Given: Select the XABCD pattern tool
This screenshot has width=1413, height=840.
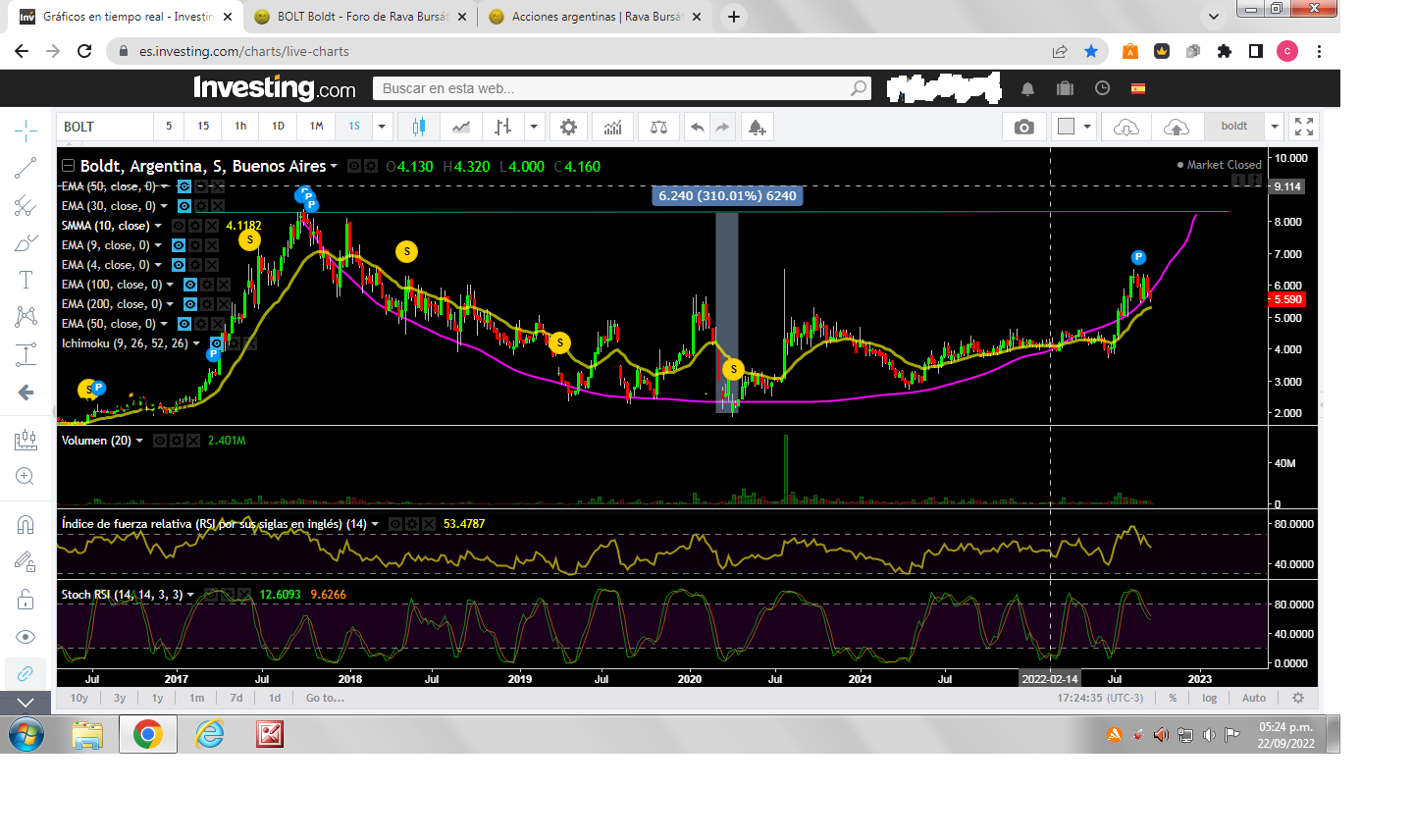Looking at the screenshot, I should (26, 316).
